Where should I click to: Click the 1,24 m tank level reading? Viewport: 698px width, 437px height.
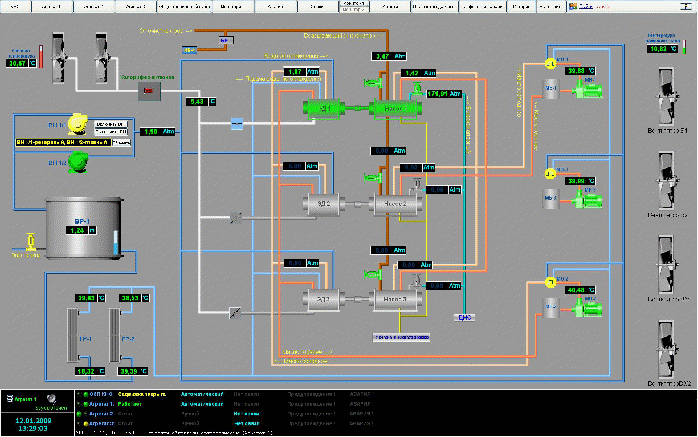click(81, 230)
